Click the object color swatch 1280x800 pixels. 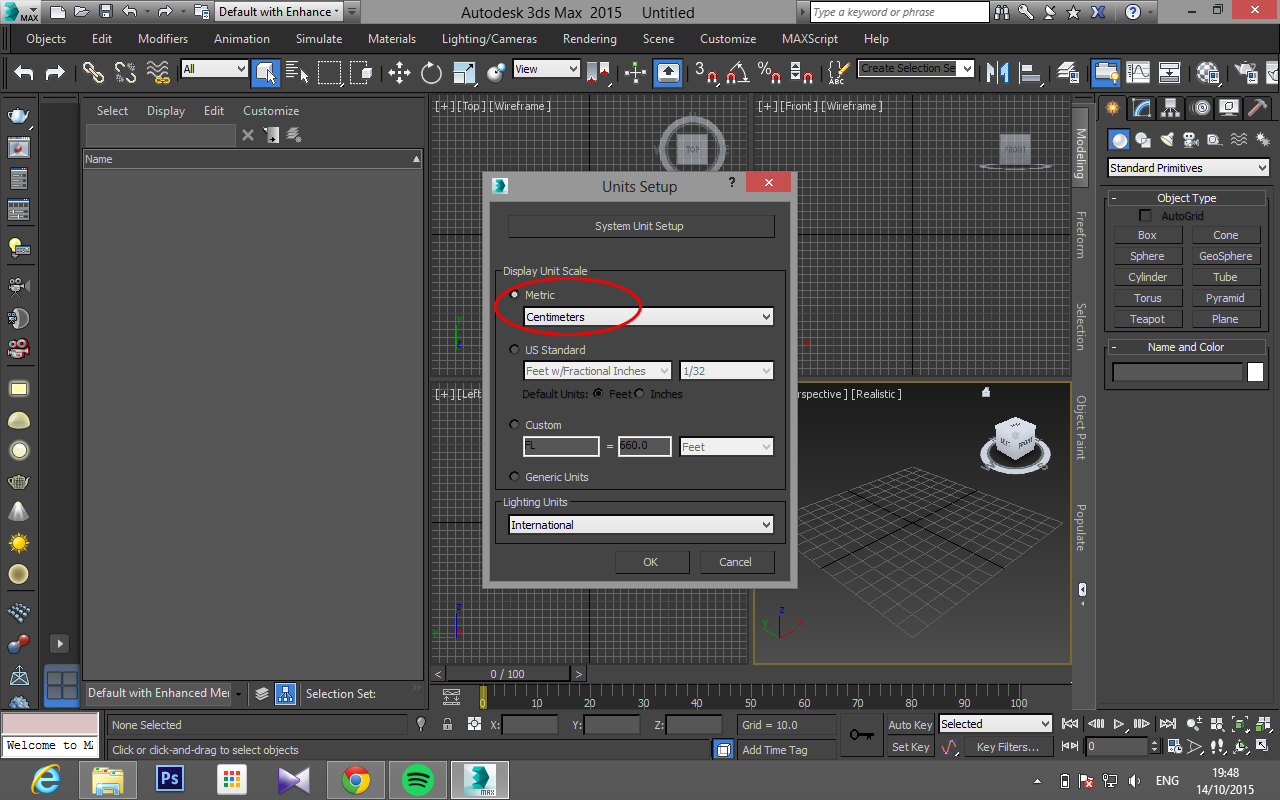click(x=1255, y=372)
